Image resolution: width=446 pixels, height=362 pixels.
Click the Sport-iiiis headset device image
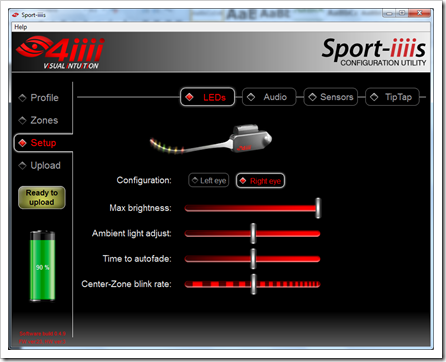click(x=211, y=139)
